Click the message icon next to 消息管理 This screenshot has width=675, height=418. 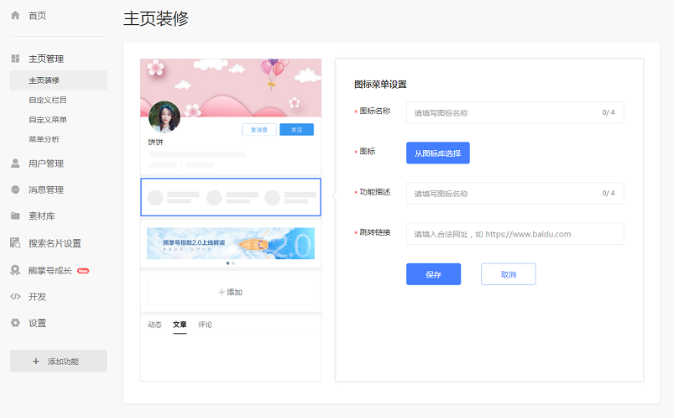coord(15,189)
